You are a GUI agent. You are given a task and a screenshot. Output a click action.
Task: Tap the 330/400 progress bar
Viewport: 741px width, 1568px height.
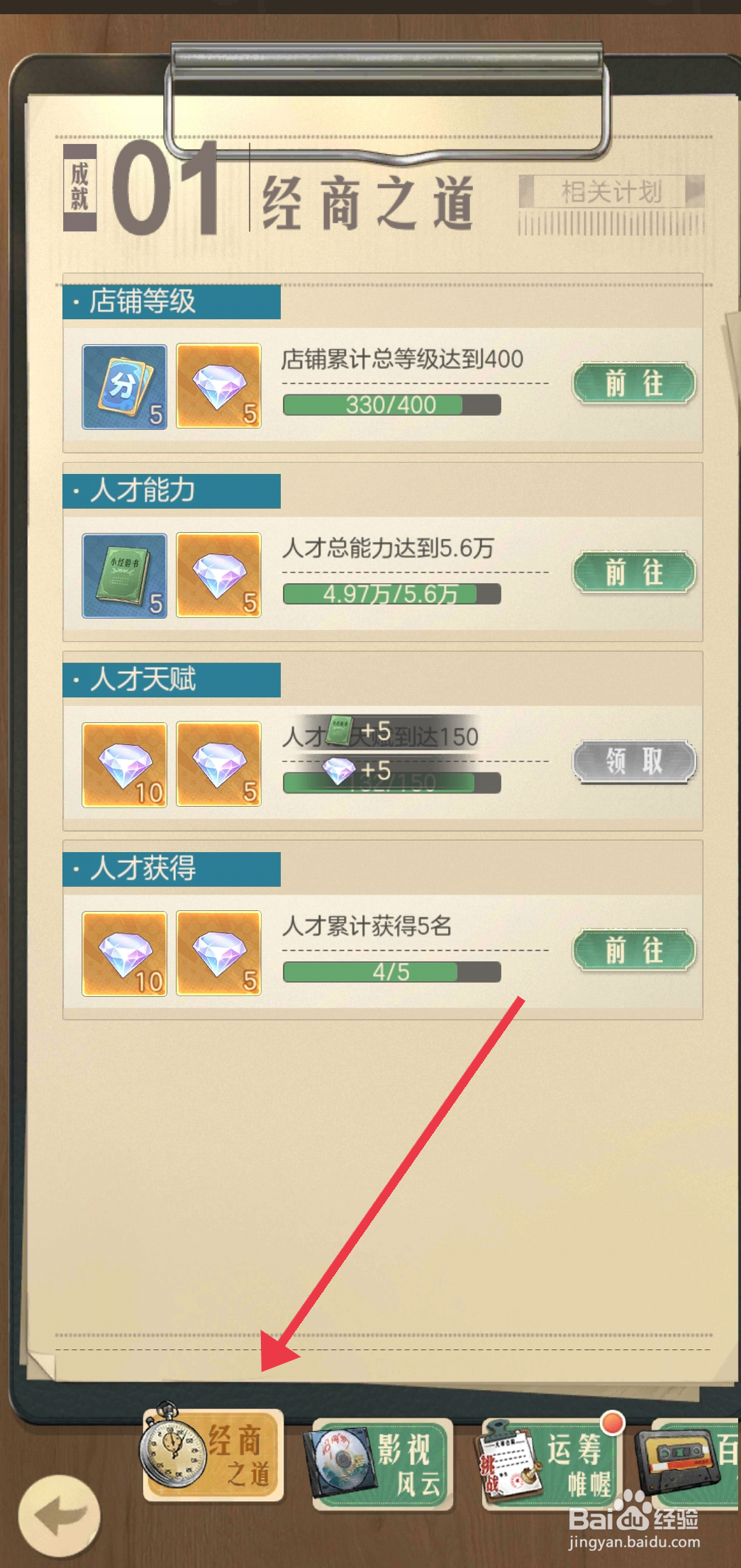[392, 405]
